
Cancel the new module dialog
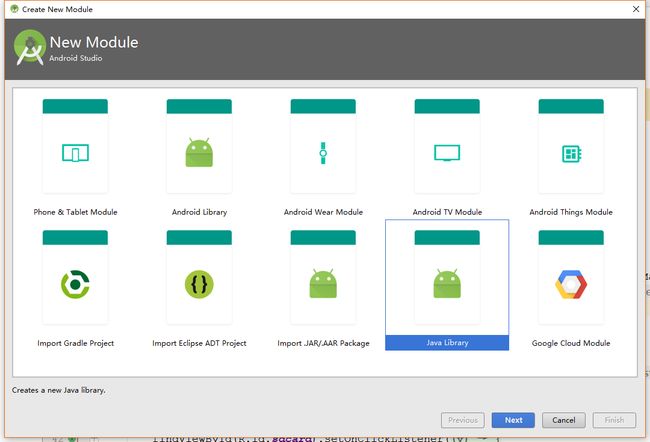coord(564,420)
